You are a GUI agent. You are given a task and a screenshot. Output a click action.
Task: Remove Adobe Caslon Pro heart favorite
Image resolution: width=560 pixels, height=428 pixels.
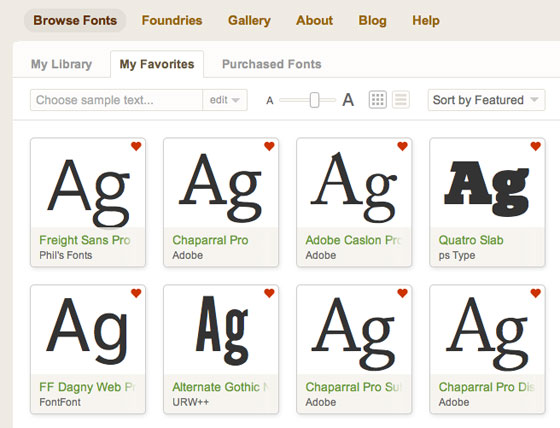pyautogui.click(x=402, y=146)
